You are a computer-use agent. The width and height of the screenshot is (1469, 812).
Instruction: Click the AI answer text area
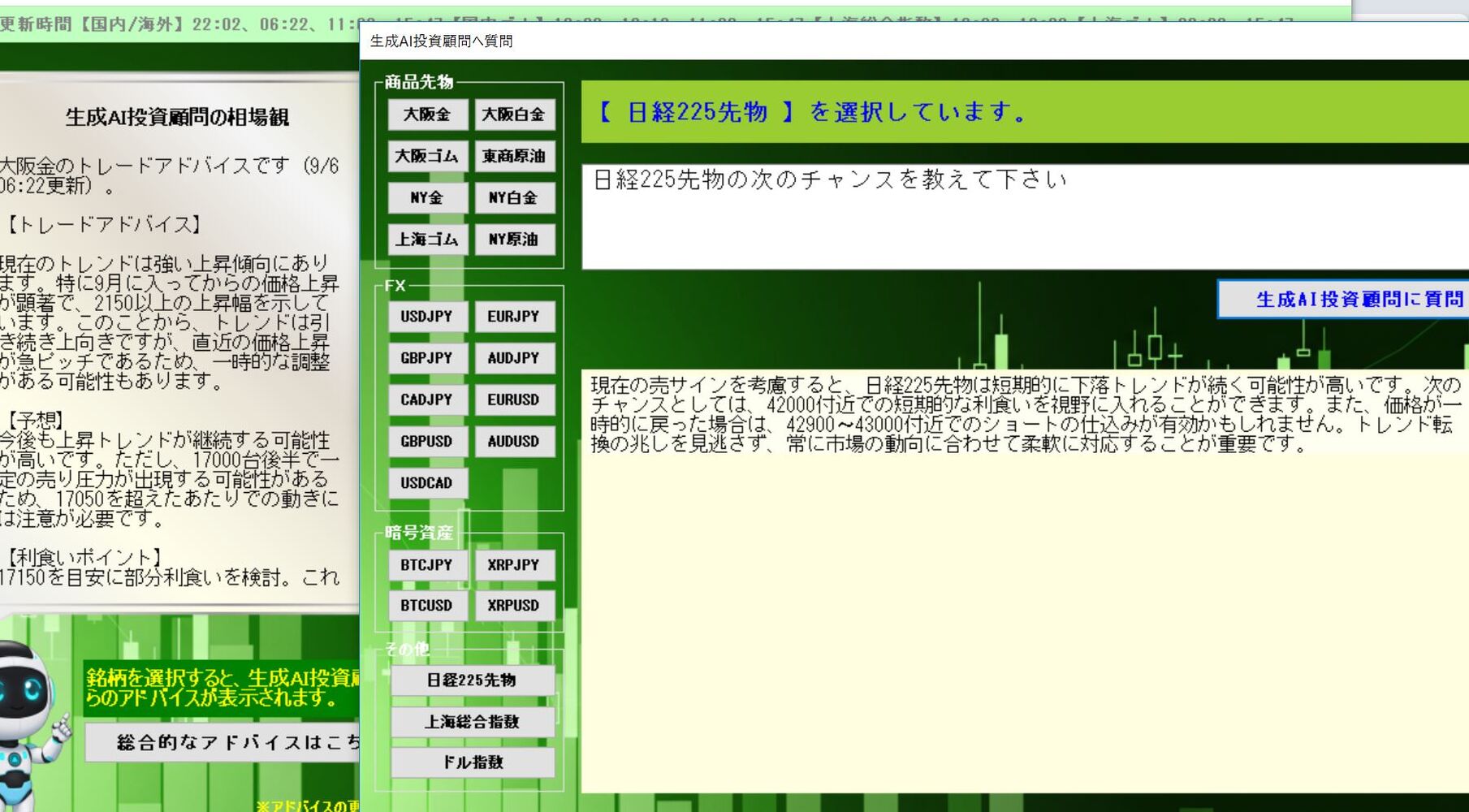pyautogui.click(x=1025, y=581)
